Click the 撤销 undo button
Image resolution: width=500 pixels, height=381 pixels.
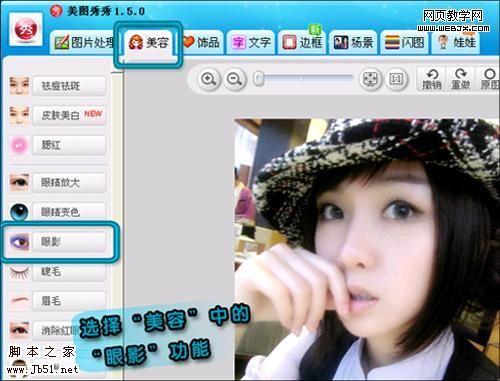click(x=432, y=79)
